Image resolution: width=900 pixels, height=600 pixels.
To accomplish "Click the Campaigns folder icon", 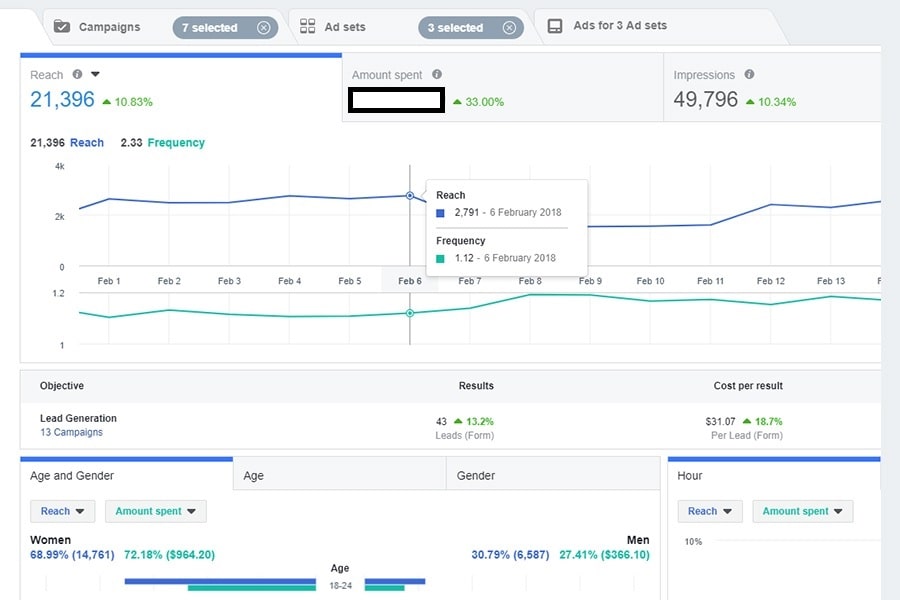I will [61, 26].
